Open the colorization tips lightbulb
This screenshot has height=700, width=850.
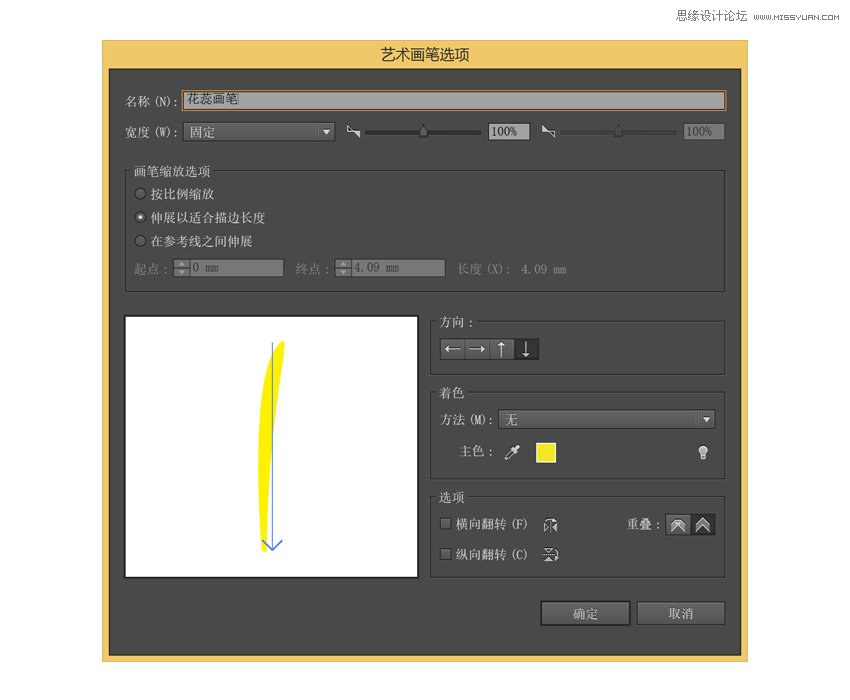703,452
